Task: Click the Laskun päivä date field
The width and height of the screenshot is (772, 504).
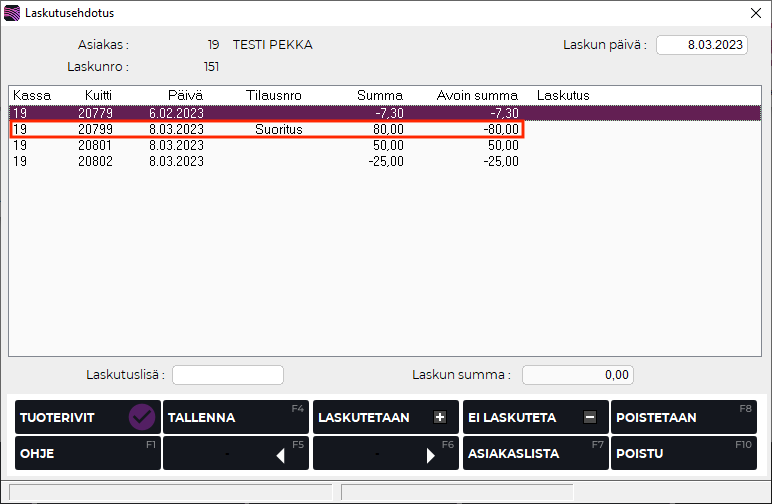Action: pyautogui.click(x=702, y=45)
